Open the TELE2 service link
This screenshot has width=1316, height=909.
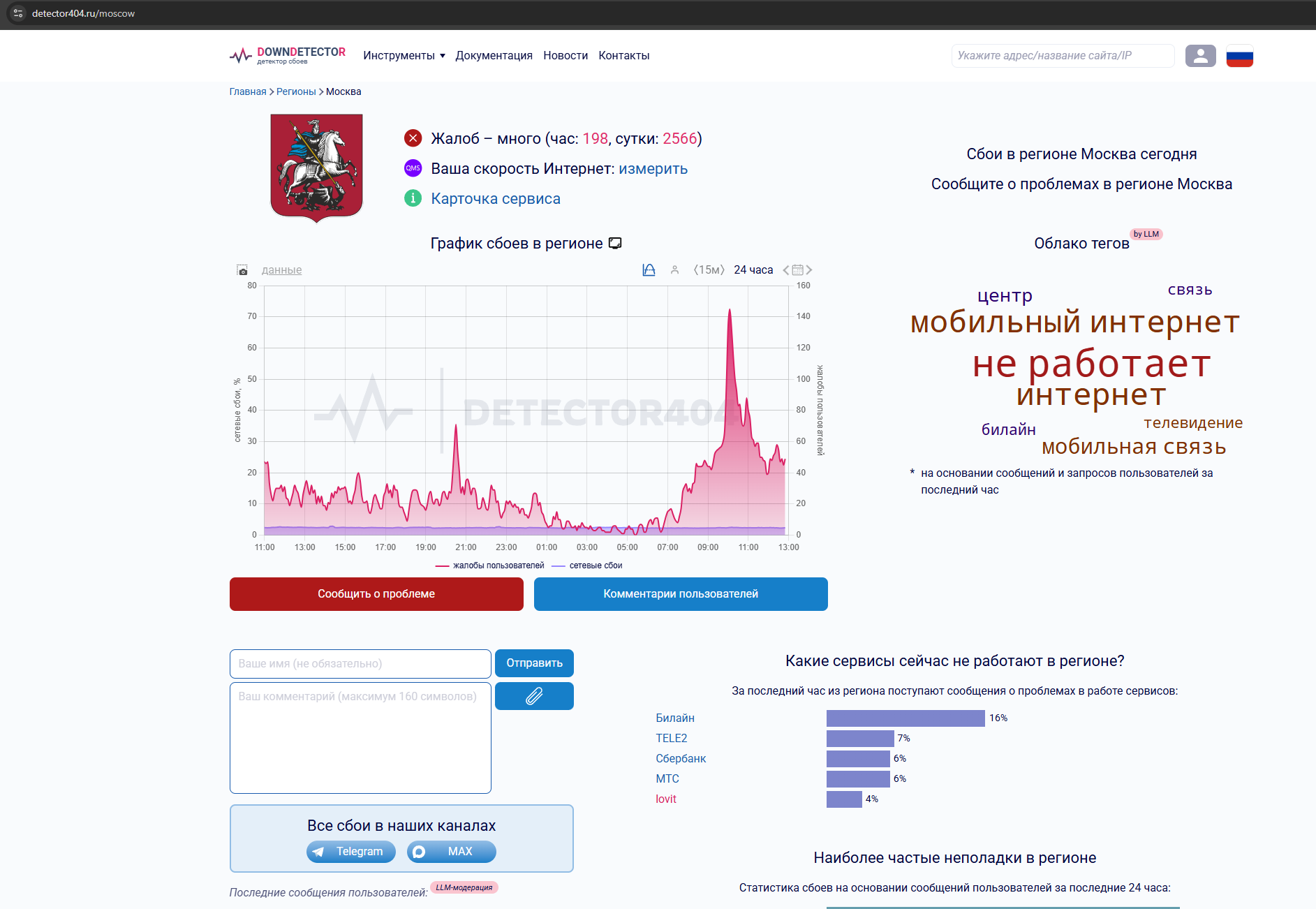pyautogui.click(x=671, y=738)
